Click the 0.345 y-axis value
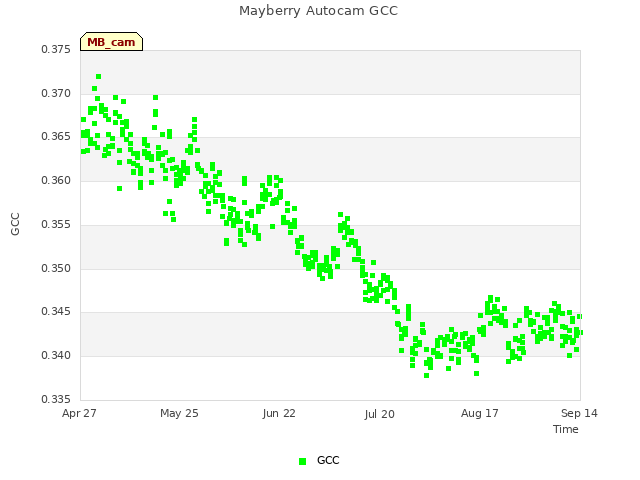The image size is (640, 480). click(x=56, y=311)
